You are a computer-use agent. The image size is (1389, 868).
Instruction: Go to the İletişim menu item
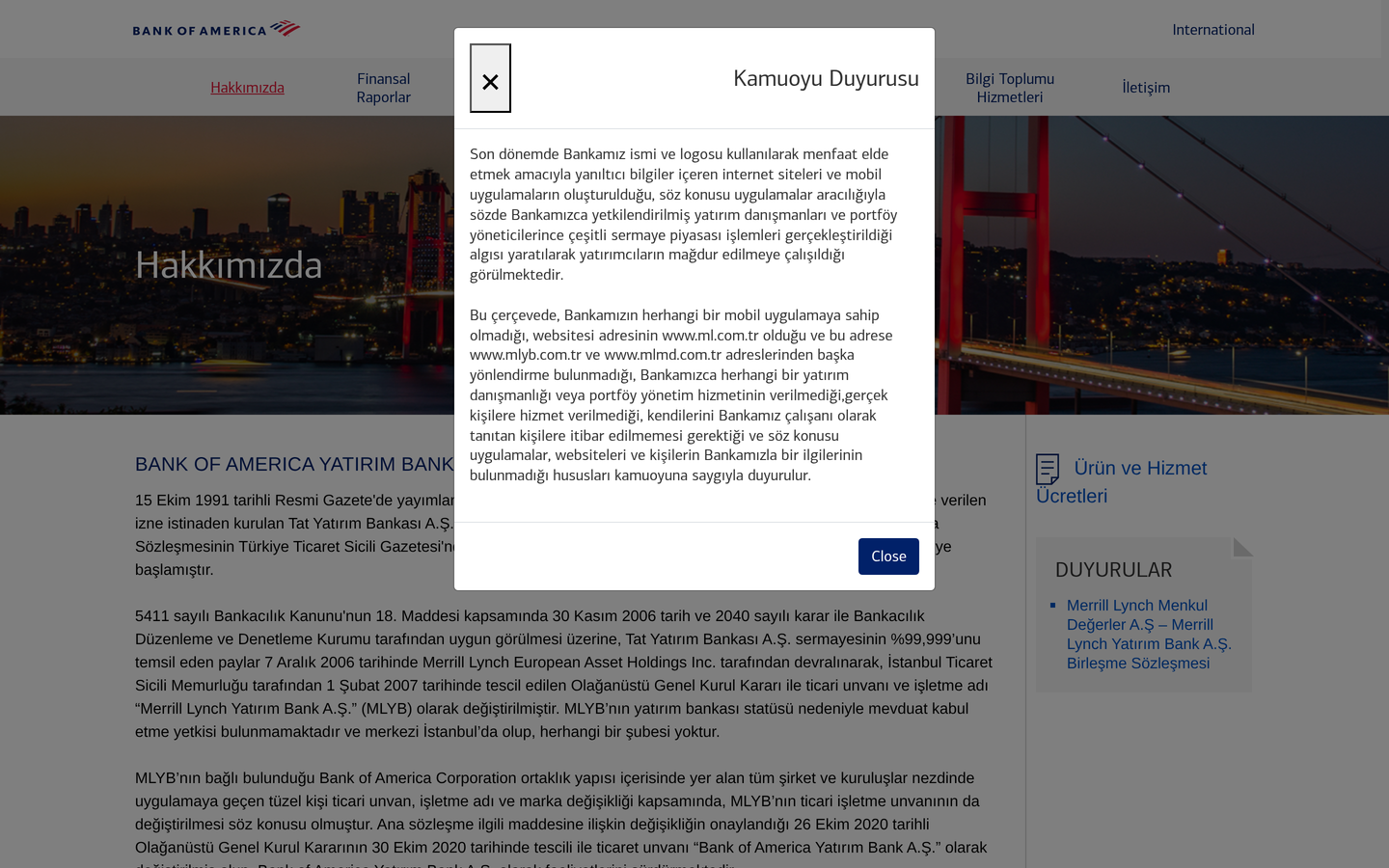[x=1146, y=88]
